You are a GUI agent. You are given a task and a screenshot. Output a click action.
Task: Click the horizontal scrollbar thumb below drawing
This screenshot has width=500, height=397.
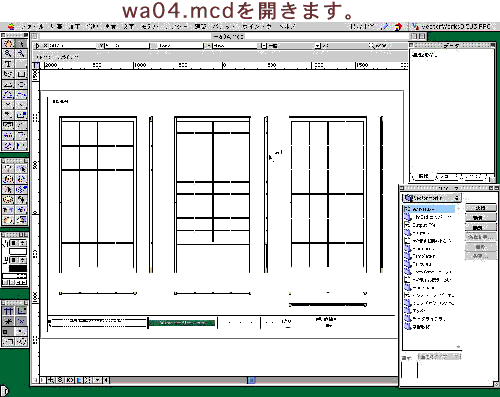[251, 380]
